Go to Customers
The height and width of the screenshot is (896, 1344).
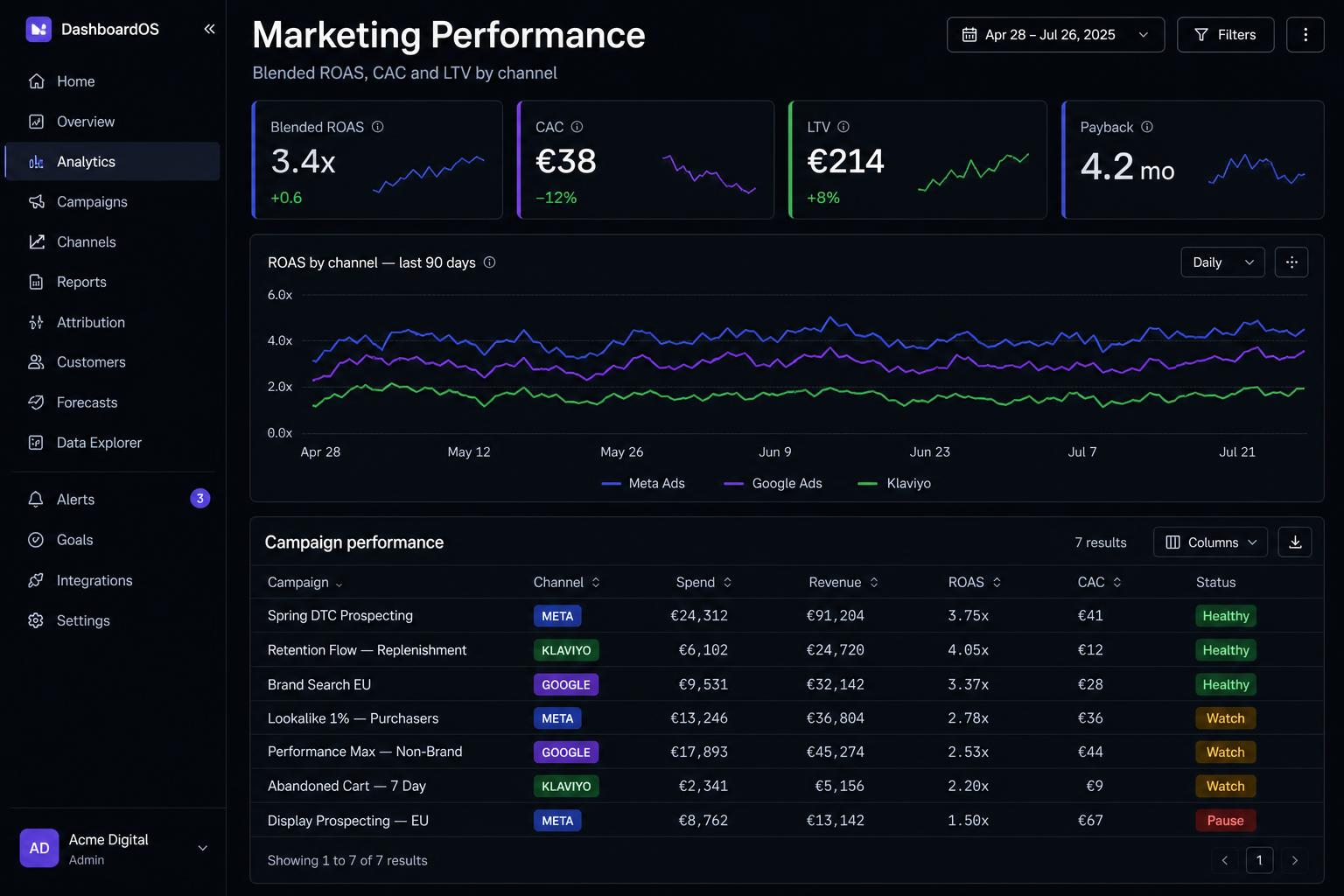(x=113, y=362)
